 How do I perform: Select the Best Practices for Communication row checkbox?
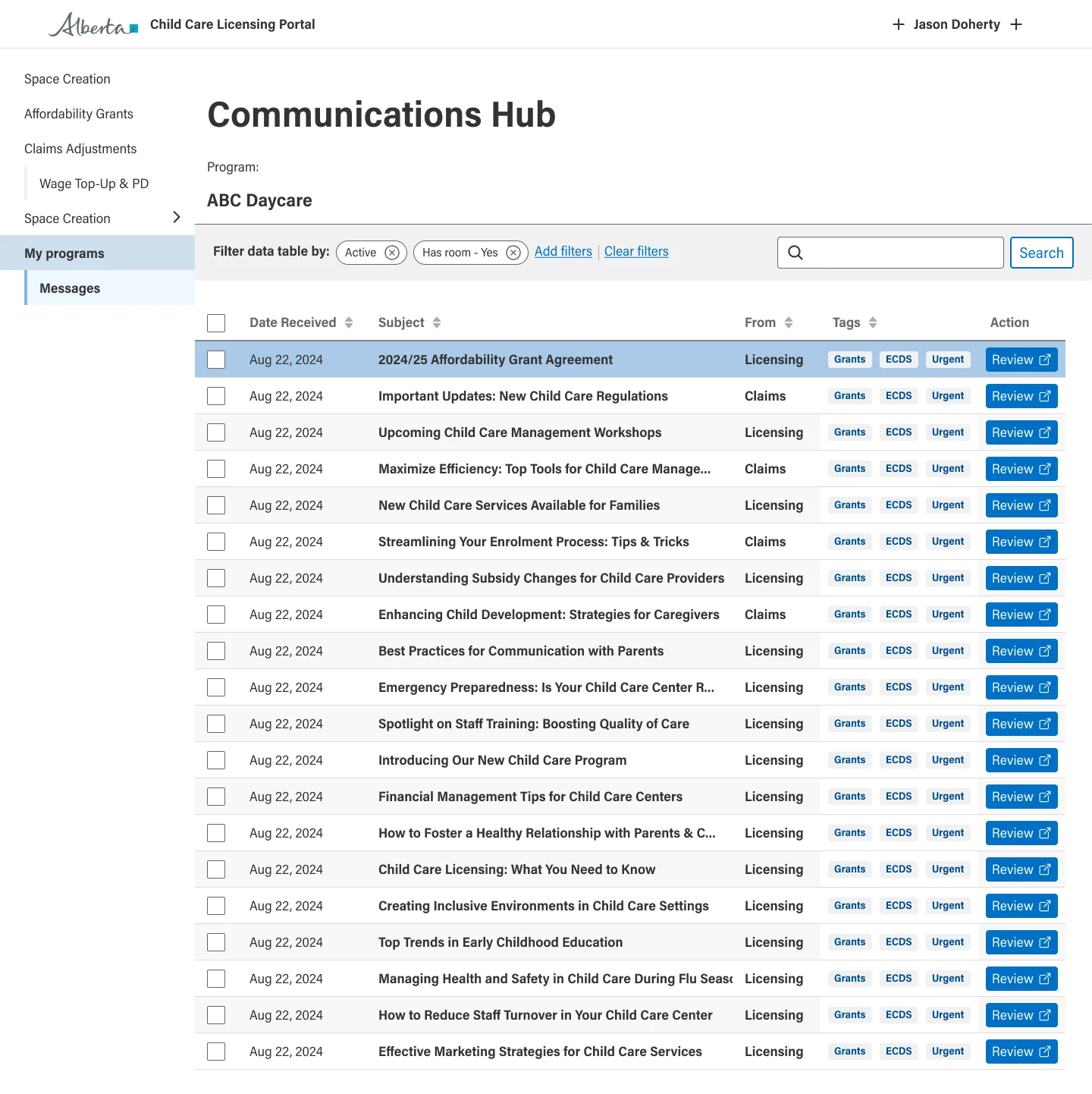[216, 651]
